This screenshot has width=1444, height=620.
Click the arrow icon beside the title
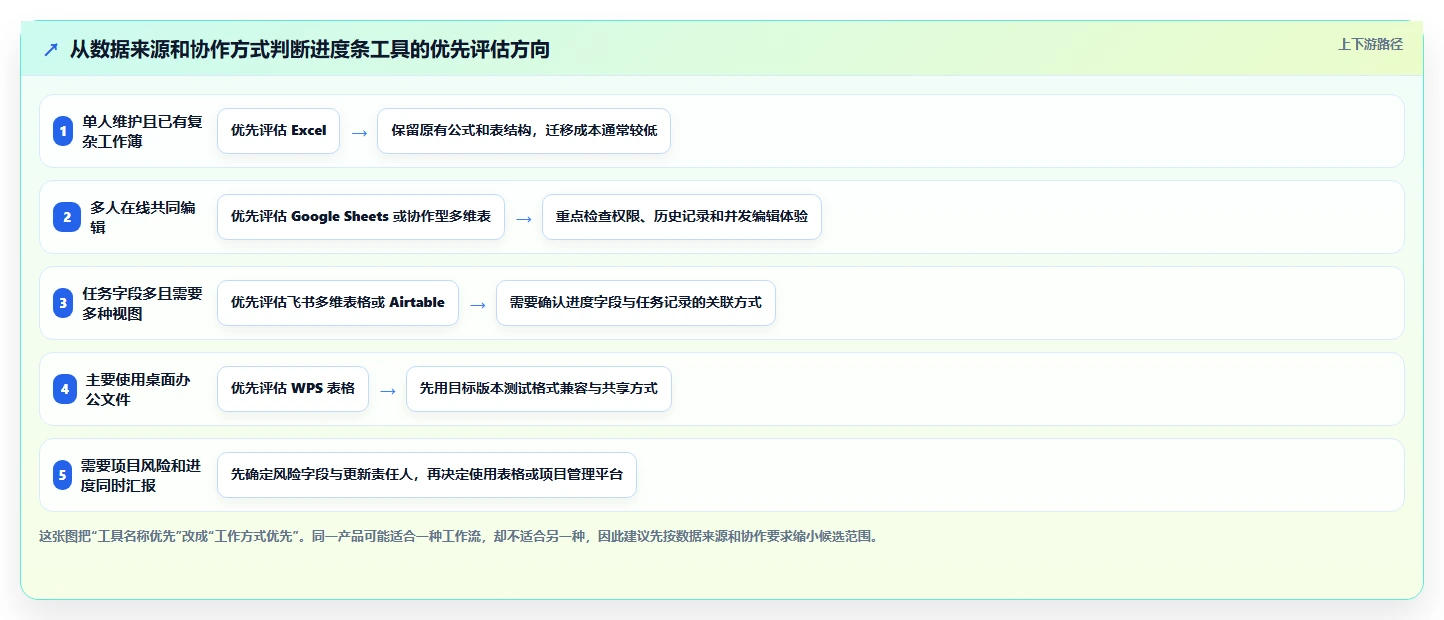pos(51,49)
